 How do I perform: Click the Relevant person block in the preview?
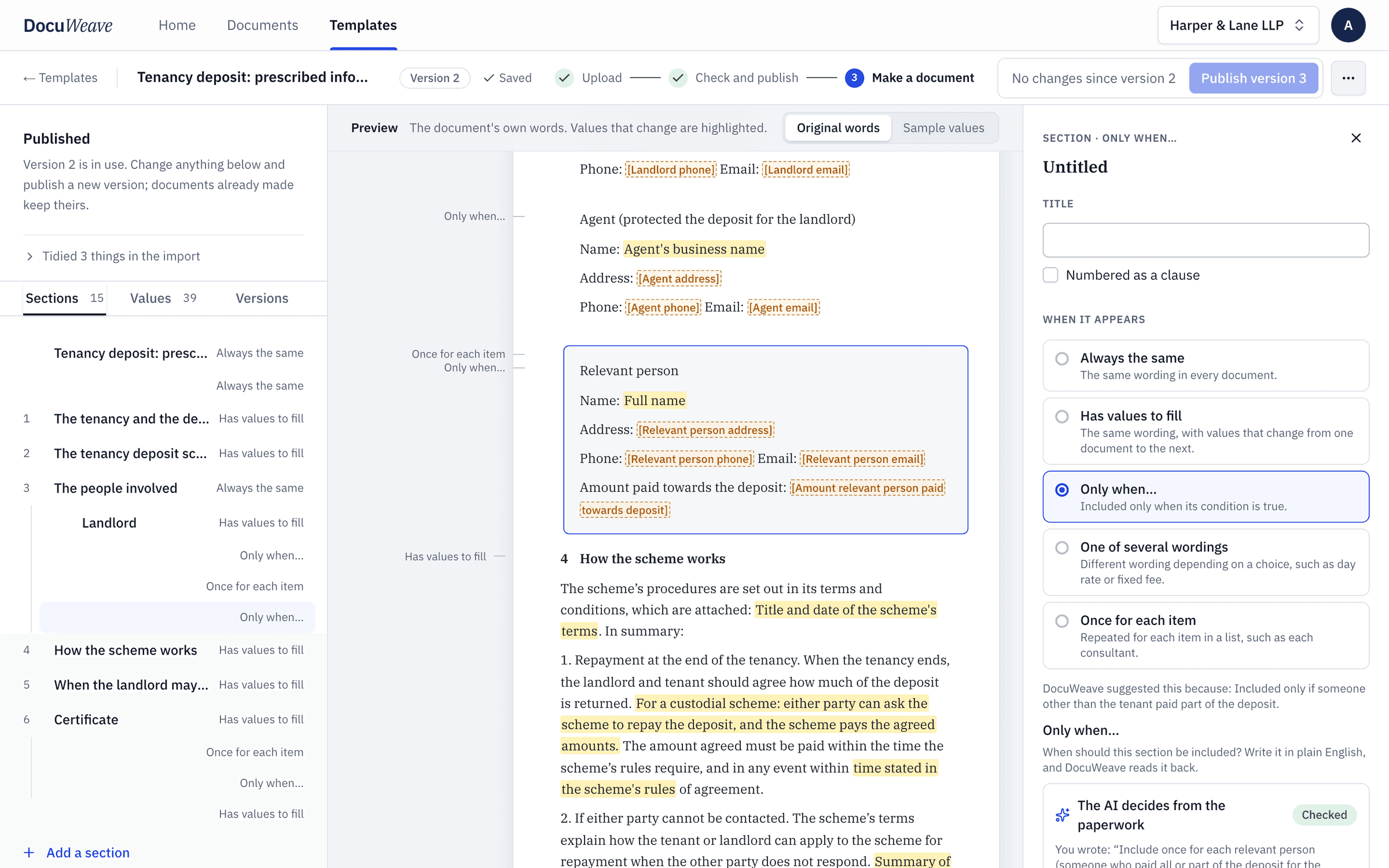point(765,440)
